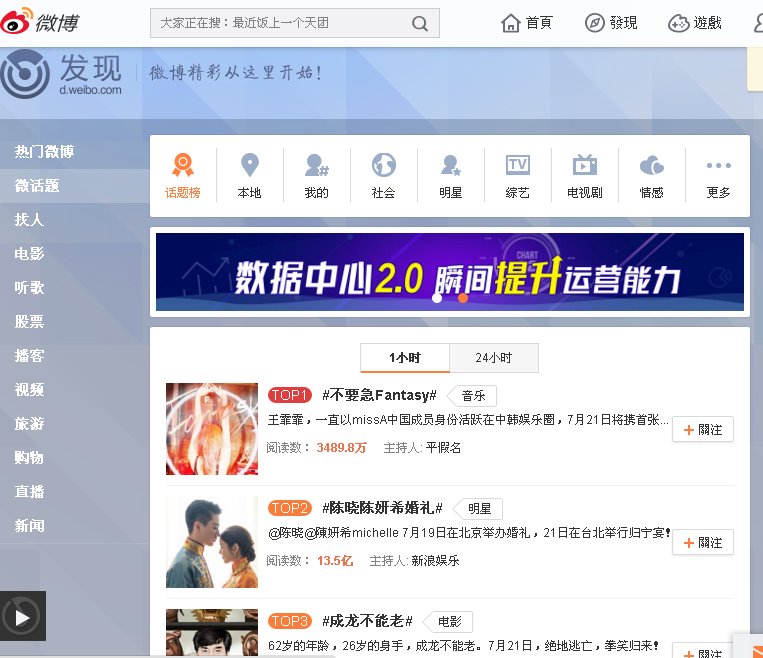Click the Weibo logo icon

pos(16,21)
